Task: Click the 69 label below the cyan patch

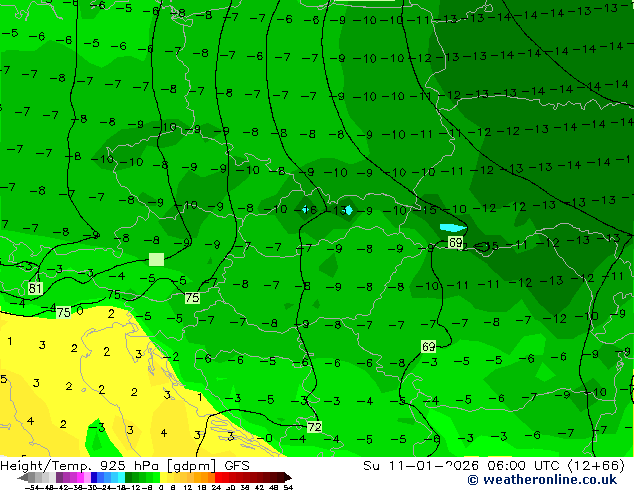Action: [455, 242]
